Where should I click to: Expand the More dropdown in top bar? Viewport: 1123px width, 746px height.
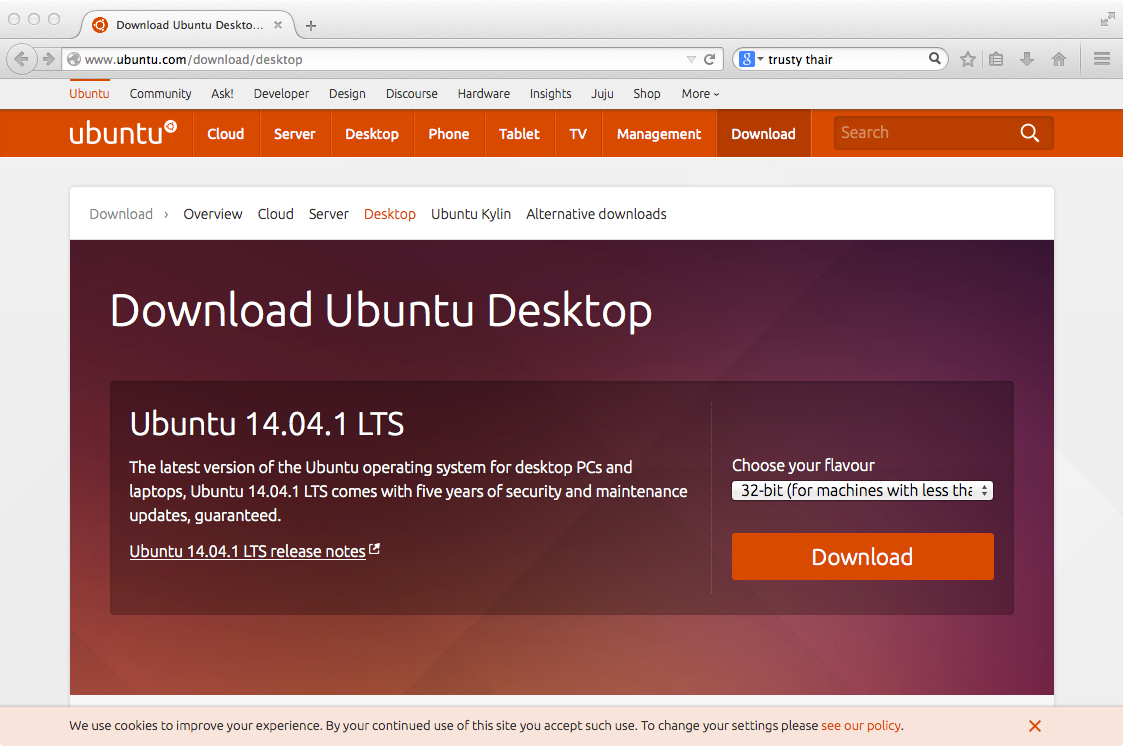700,94
